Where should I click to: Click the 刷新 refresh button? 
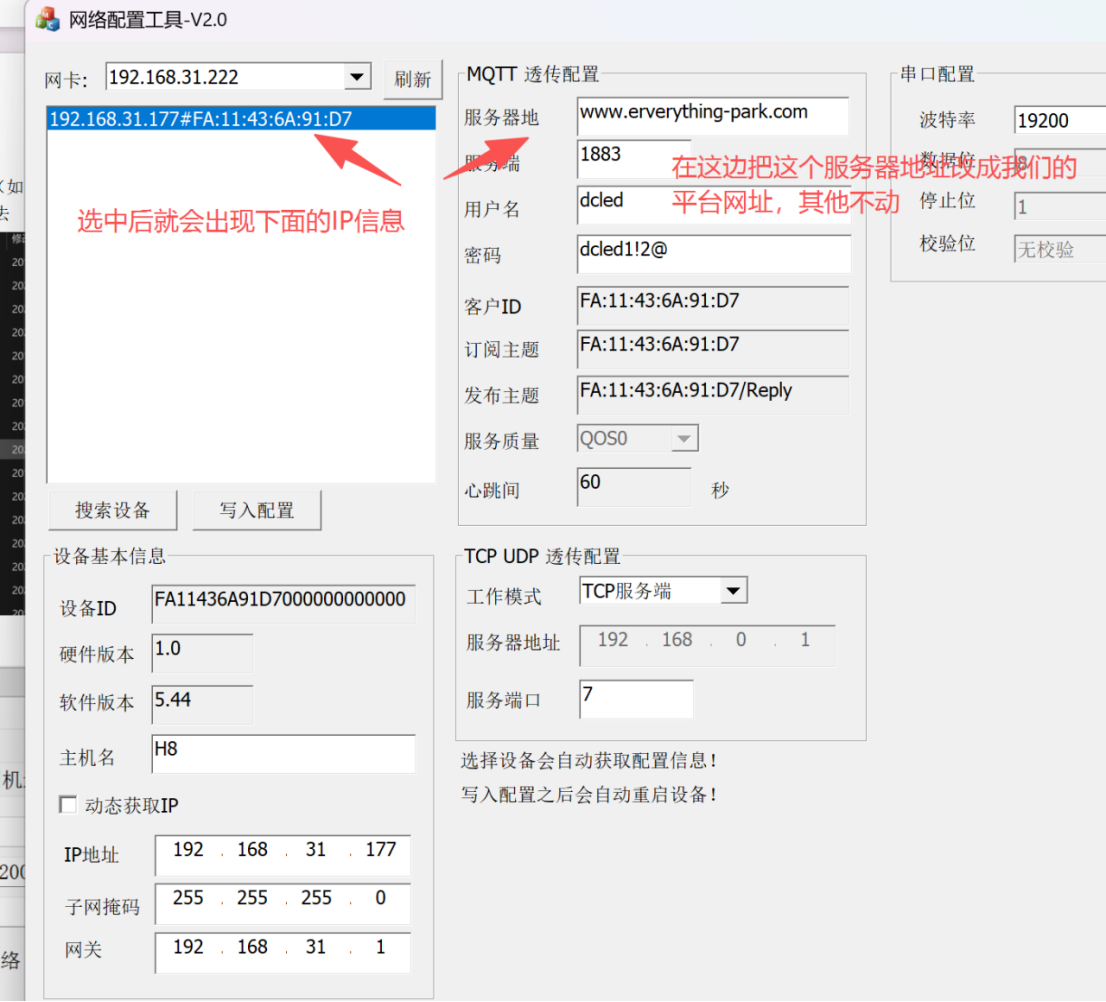coord(413,79)
